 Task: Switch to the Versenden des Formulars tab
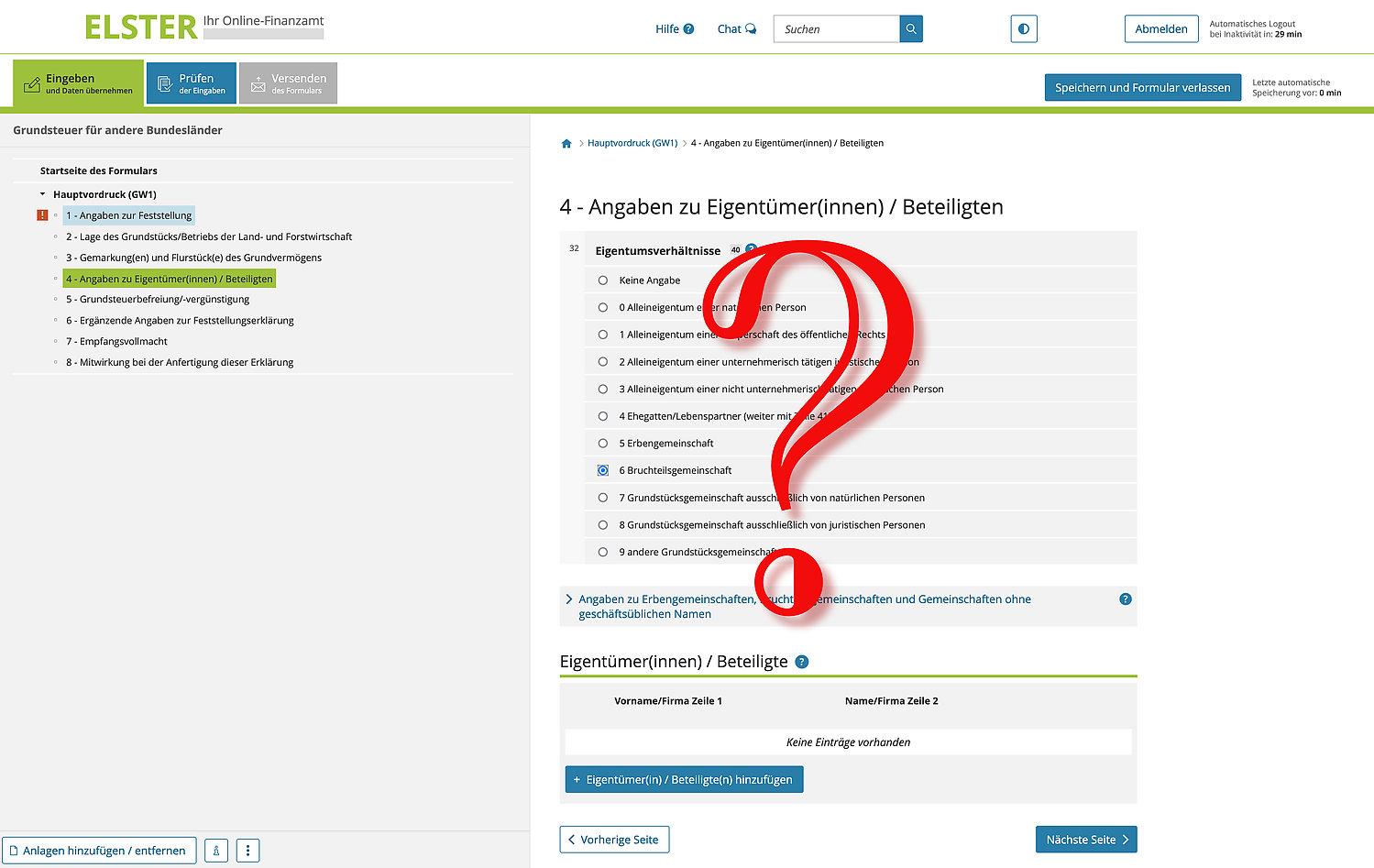coord(288,83)
